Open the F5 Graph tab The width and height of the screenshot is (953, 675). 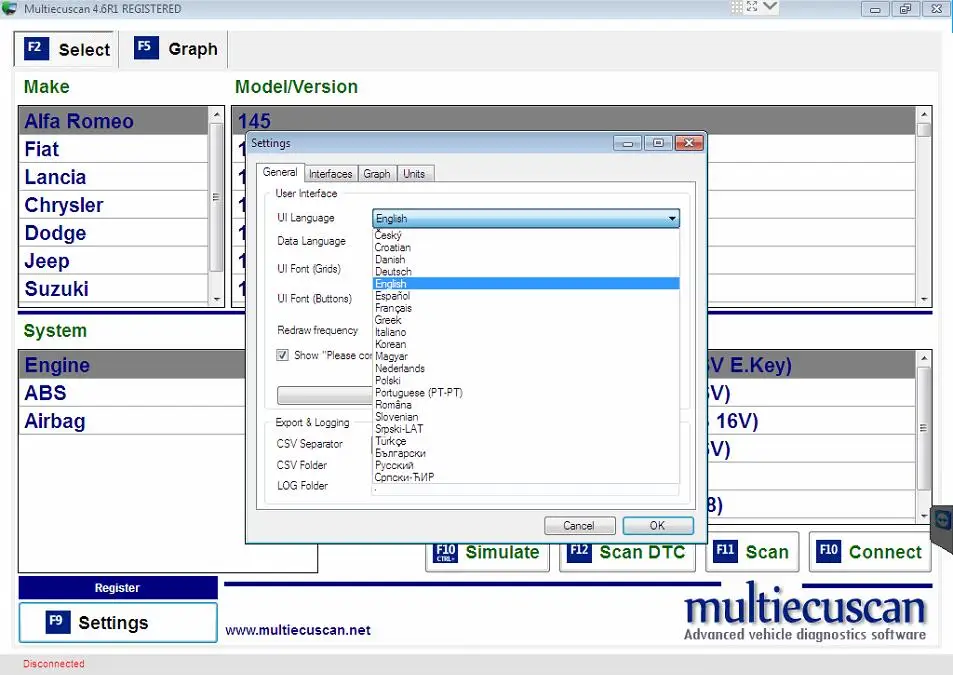point(175,48)
